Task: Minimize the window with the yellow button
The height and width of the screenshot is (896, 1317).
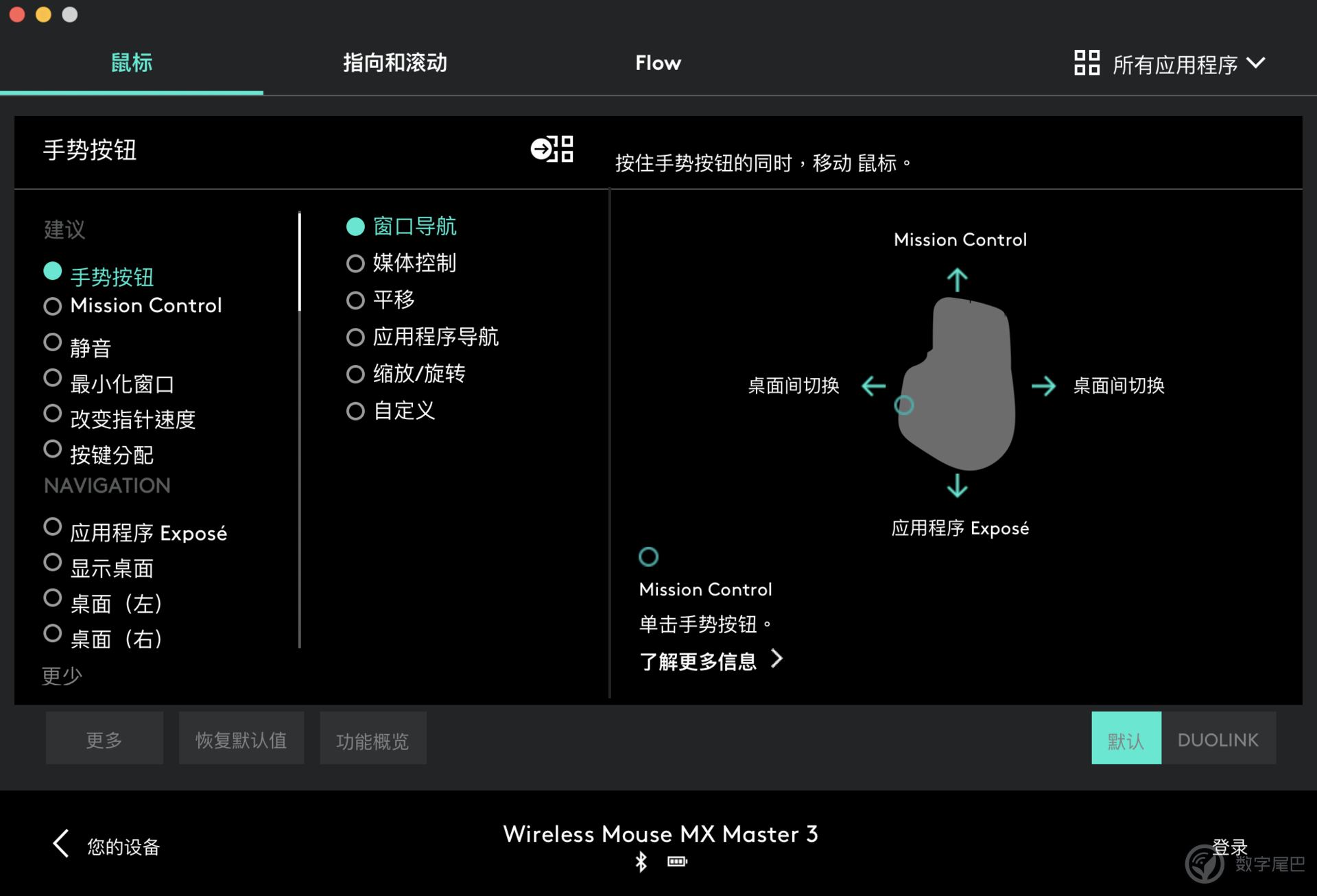Action: [x=43, y=14]
